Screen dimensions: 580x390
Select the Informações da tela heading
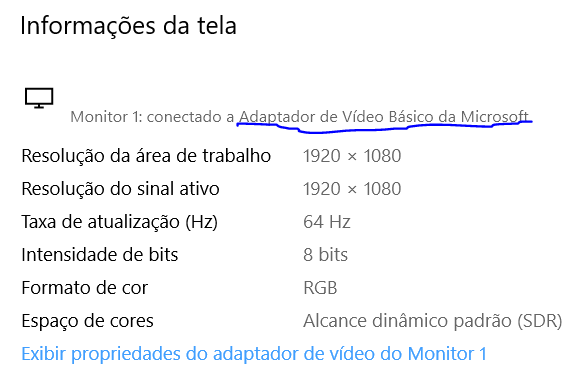click(128, 26)
